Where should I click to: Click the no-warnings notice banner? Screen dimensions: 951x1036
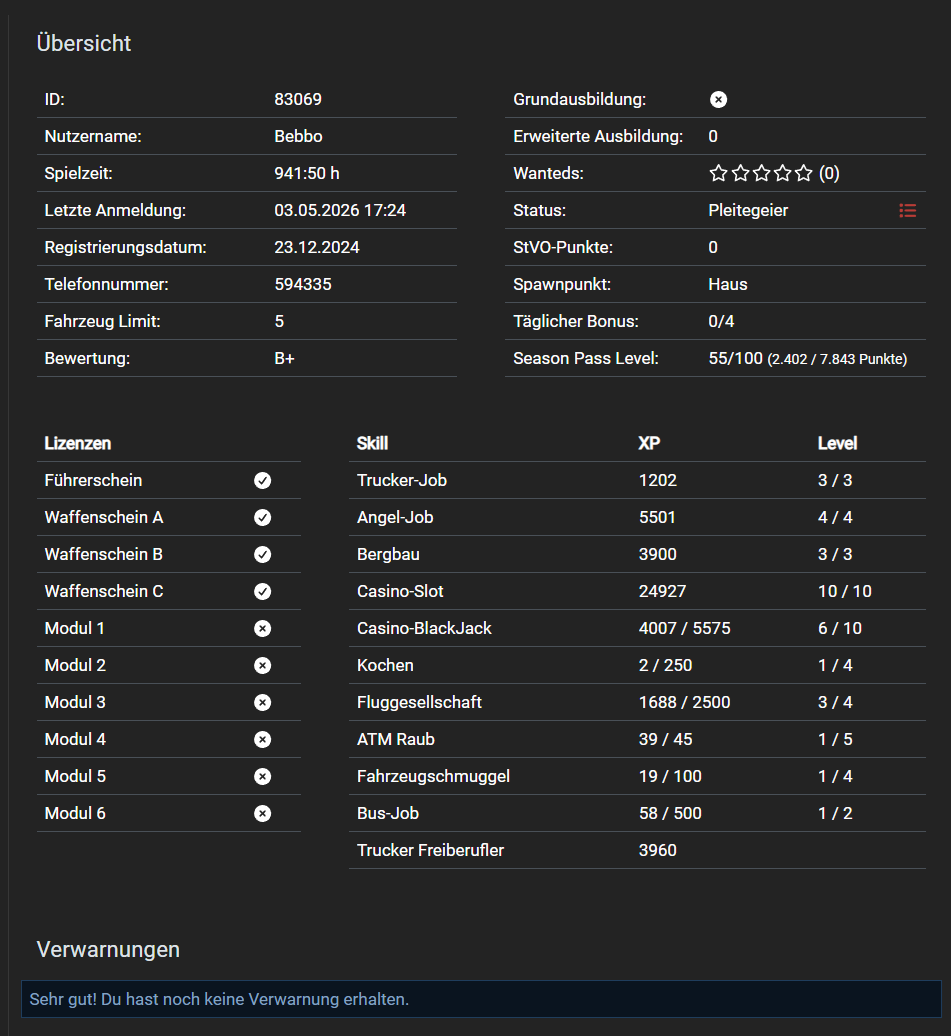[481, 999]
